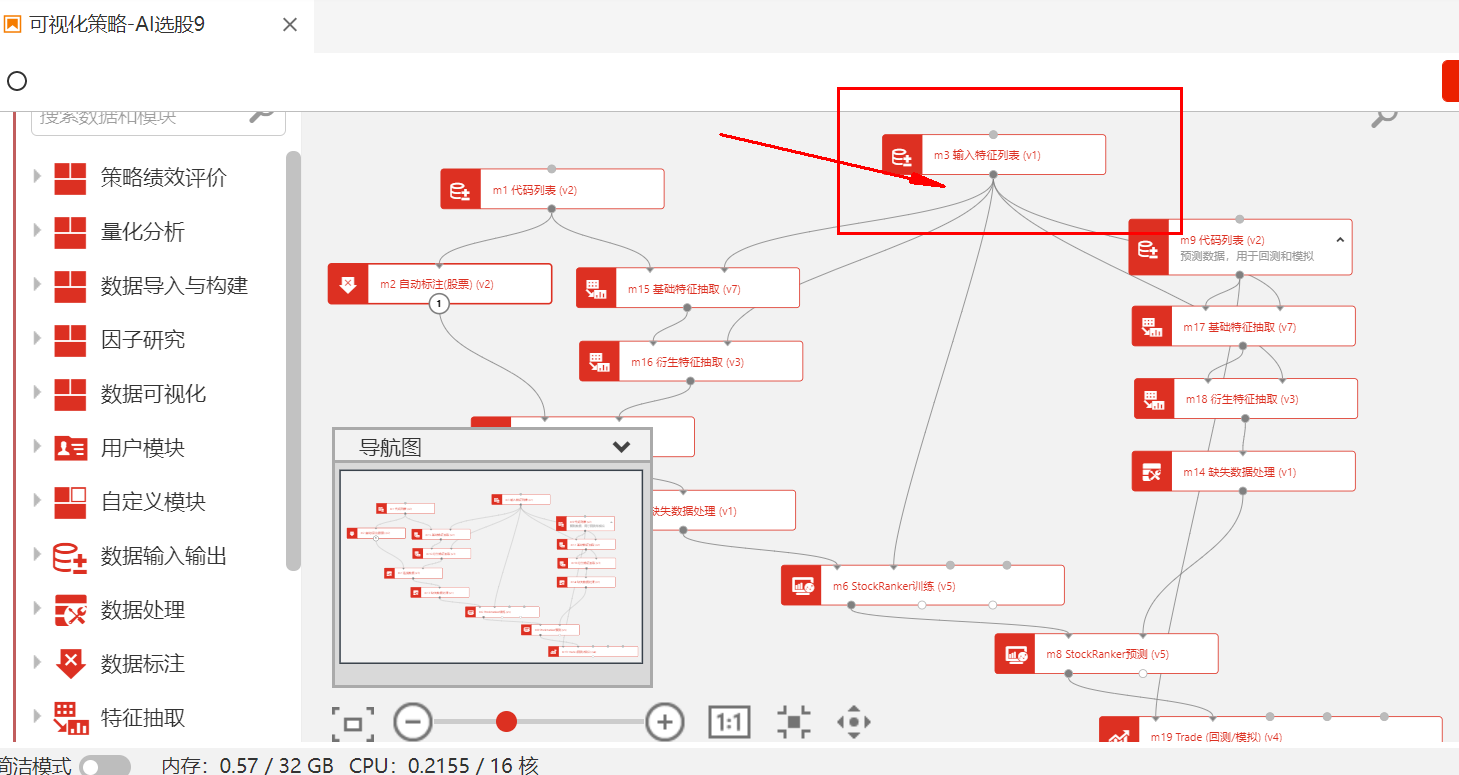The width and height of the screenshot is (1459, 775).
Task: Expand the 自定义模块 tree arrow
Action: click(37, 501)
